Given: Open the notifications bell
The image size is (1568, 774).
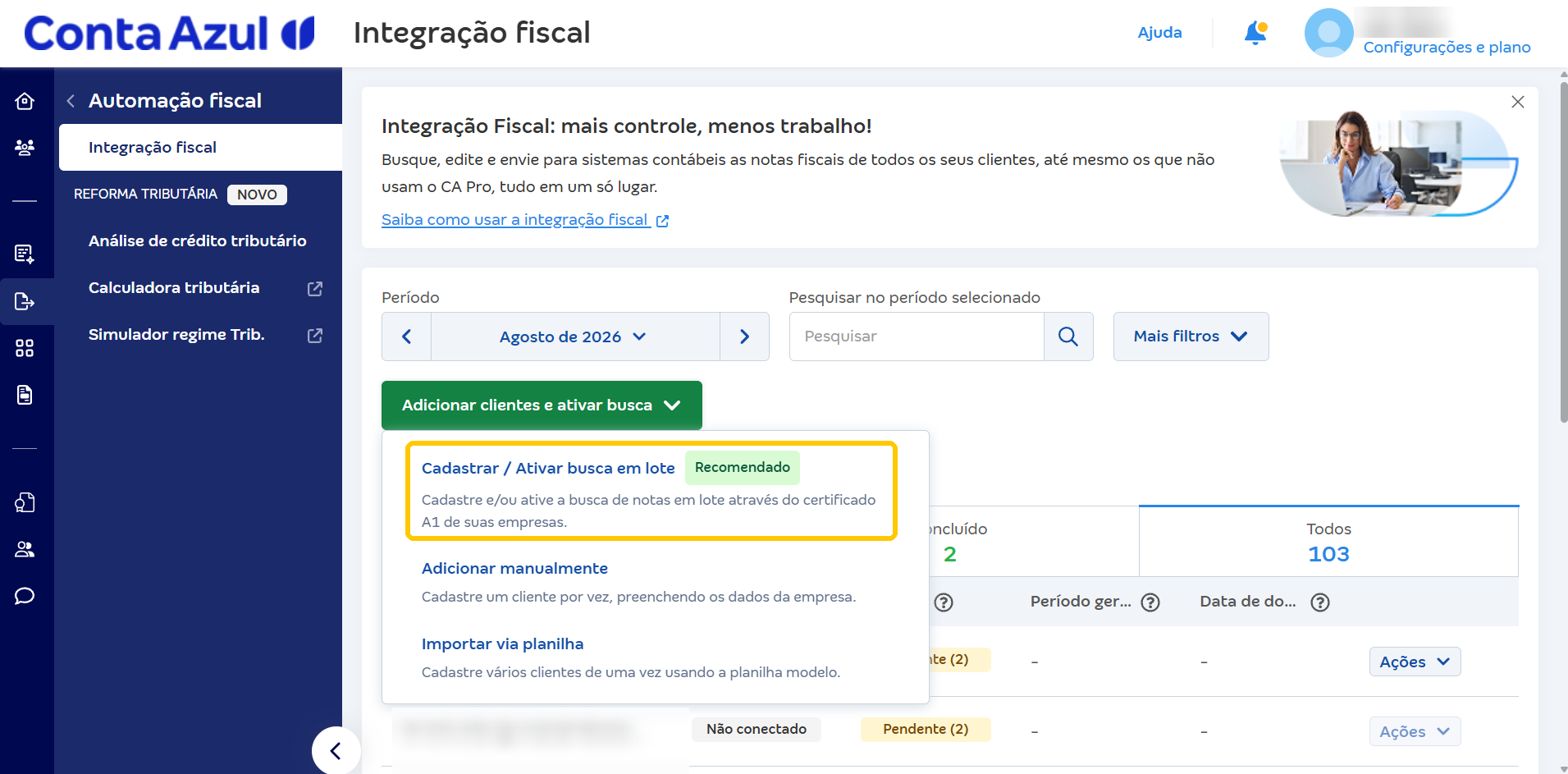Looking at the screenshot, I should coord(1255,33).
